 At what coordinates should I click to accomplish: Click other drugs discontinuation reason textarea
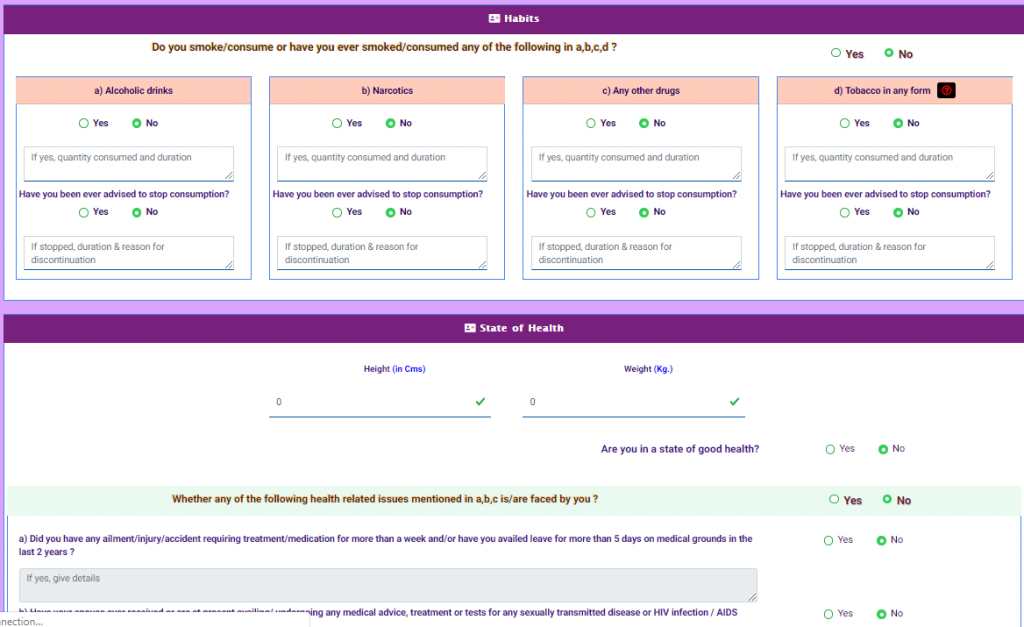636,253
